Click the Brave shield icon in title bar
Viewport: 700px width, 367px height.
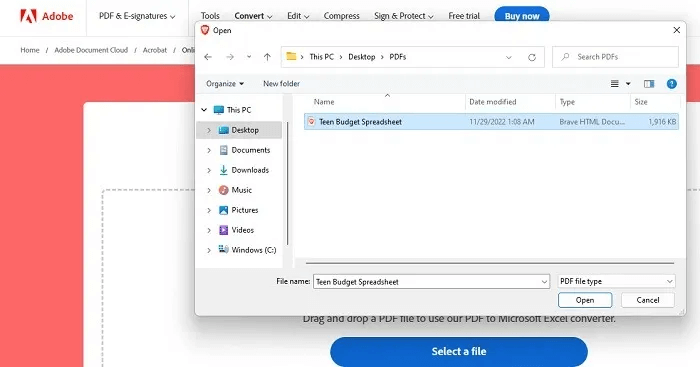click(x=205, y=30)
